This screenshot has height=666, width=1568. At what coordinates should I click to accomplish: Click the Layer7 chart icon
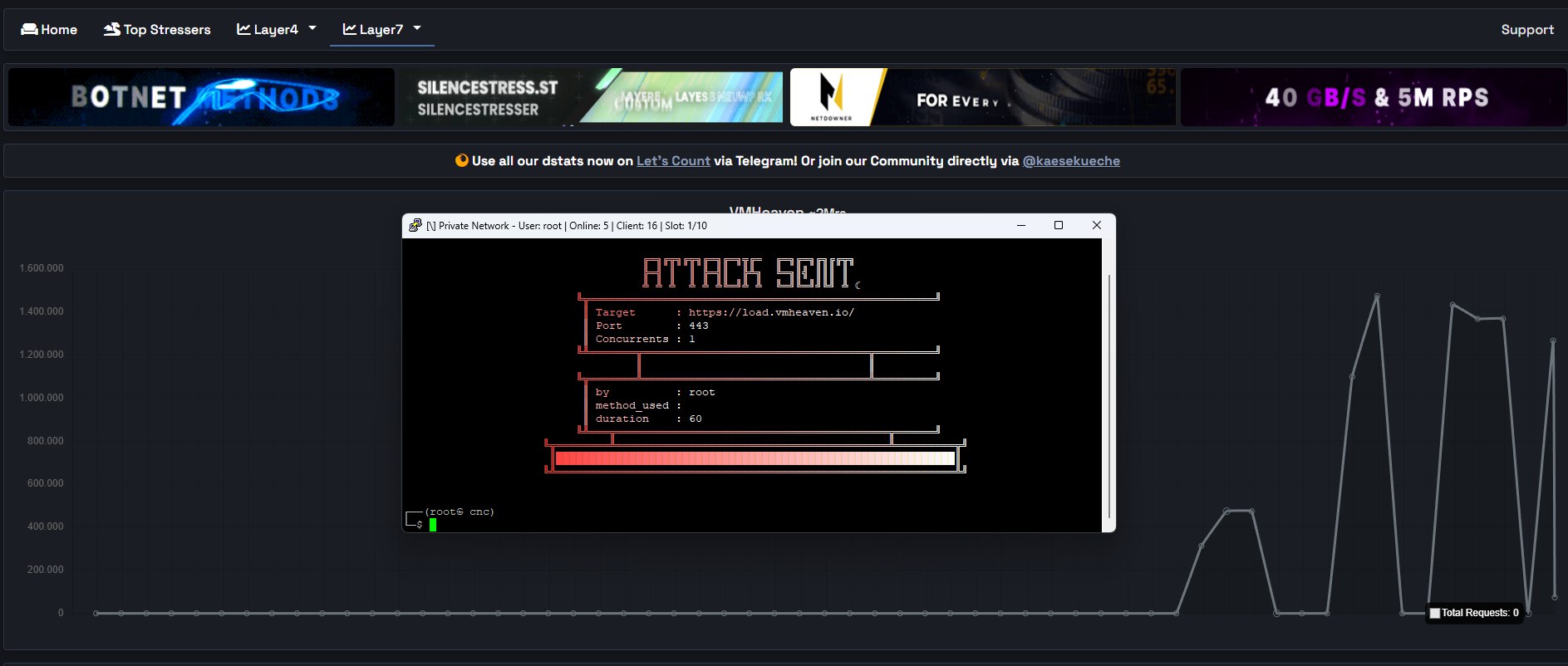pyautogui.click(x=350, y=29)
